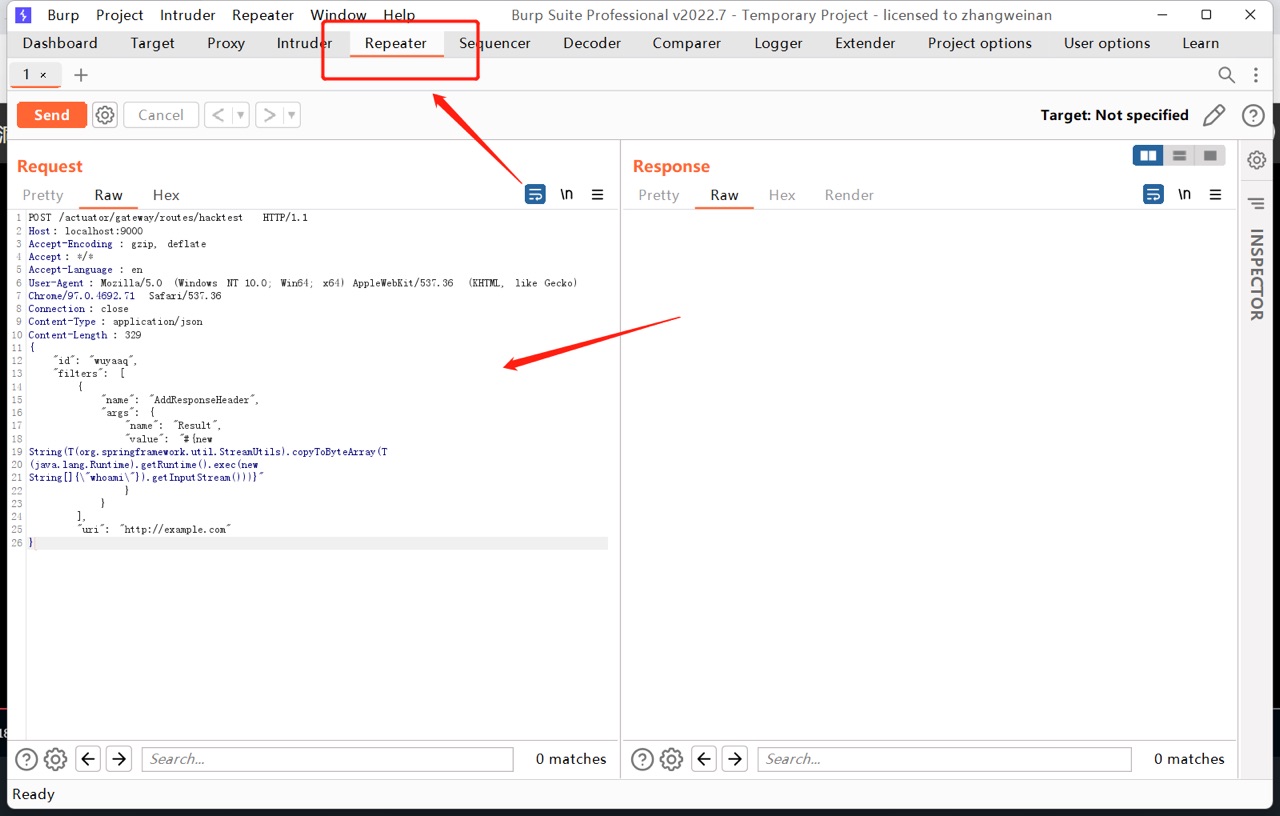Open Inspector settings gear
This screenshot has width=1280, height=816.
pyautogui.click(x=1257, y=160)
